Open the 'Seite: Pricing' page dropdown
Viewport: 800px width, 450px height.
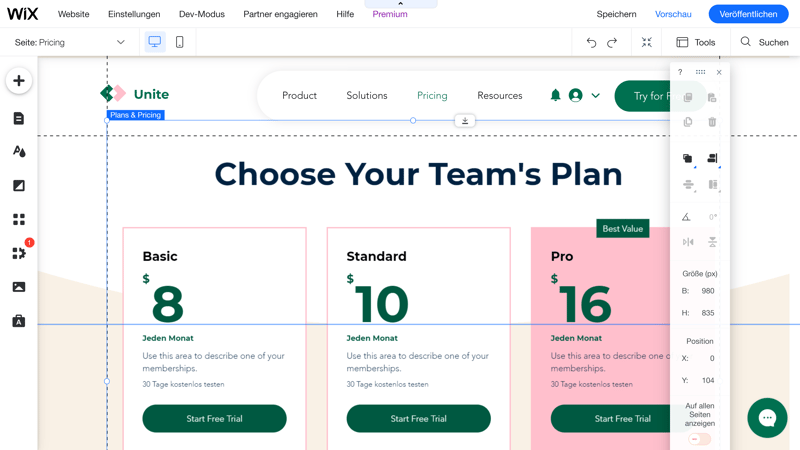click(x=69, y=42)
